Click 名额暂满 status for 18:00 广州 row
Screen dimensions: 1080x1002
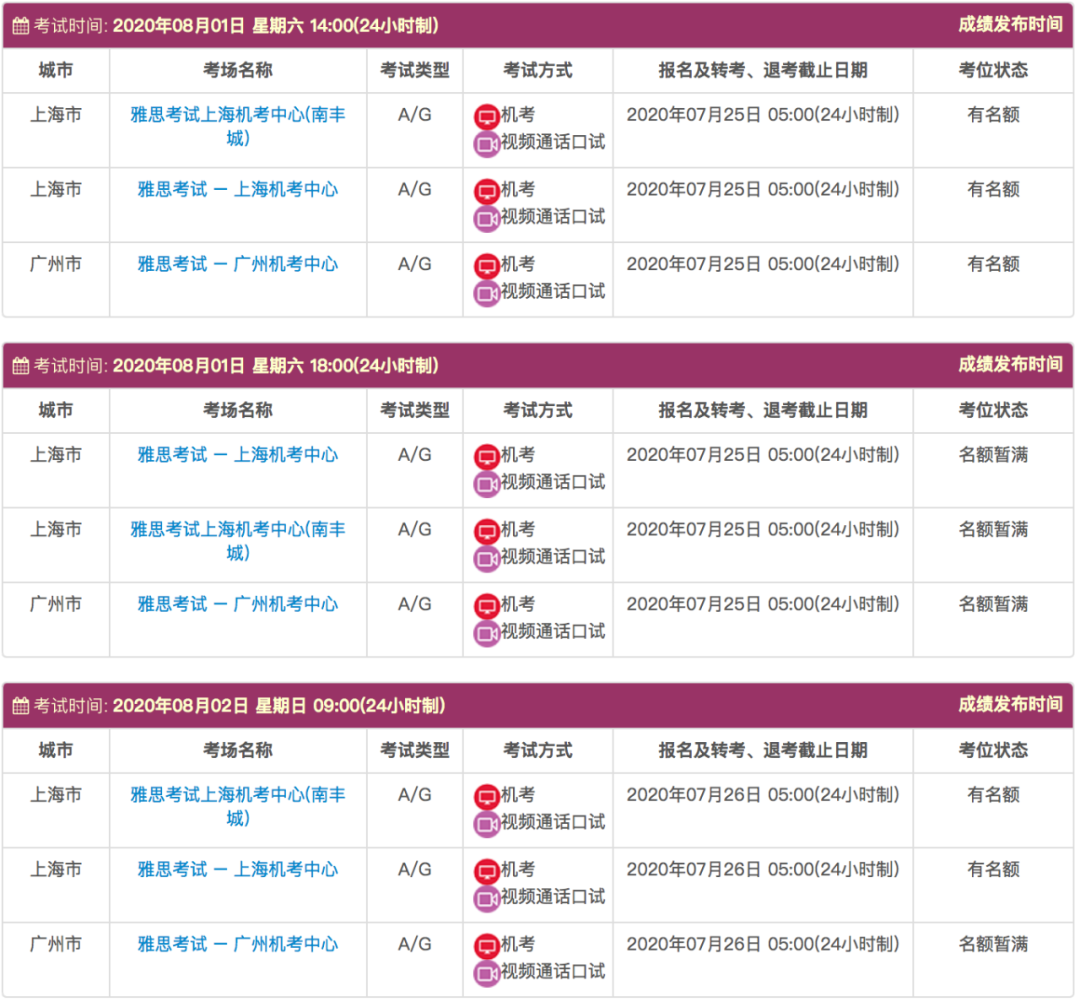click(994, 605)
